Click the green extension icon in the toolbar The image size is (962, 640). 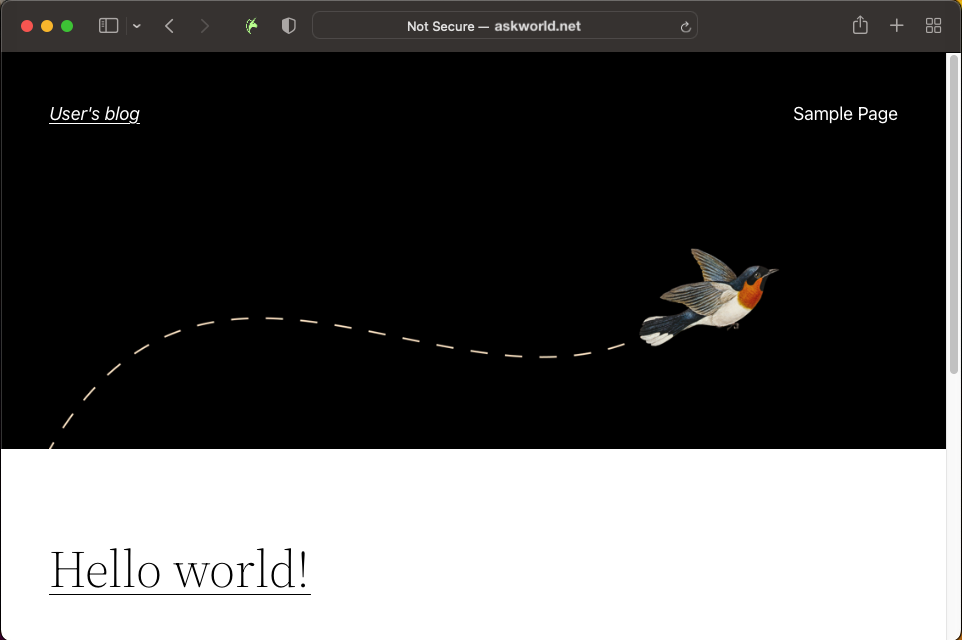pyautogui.click(x=252, y=26)
